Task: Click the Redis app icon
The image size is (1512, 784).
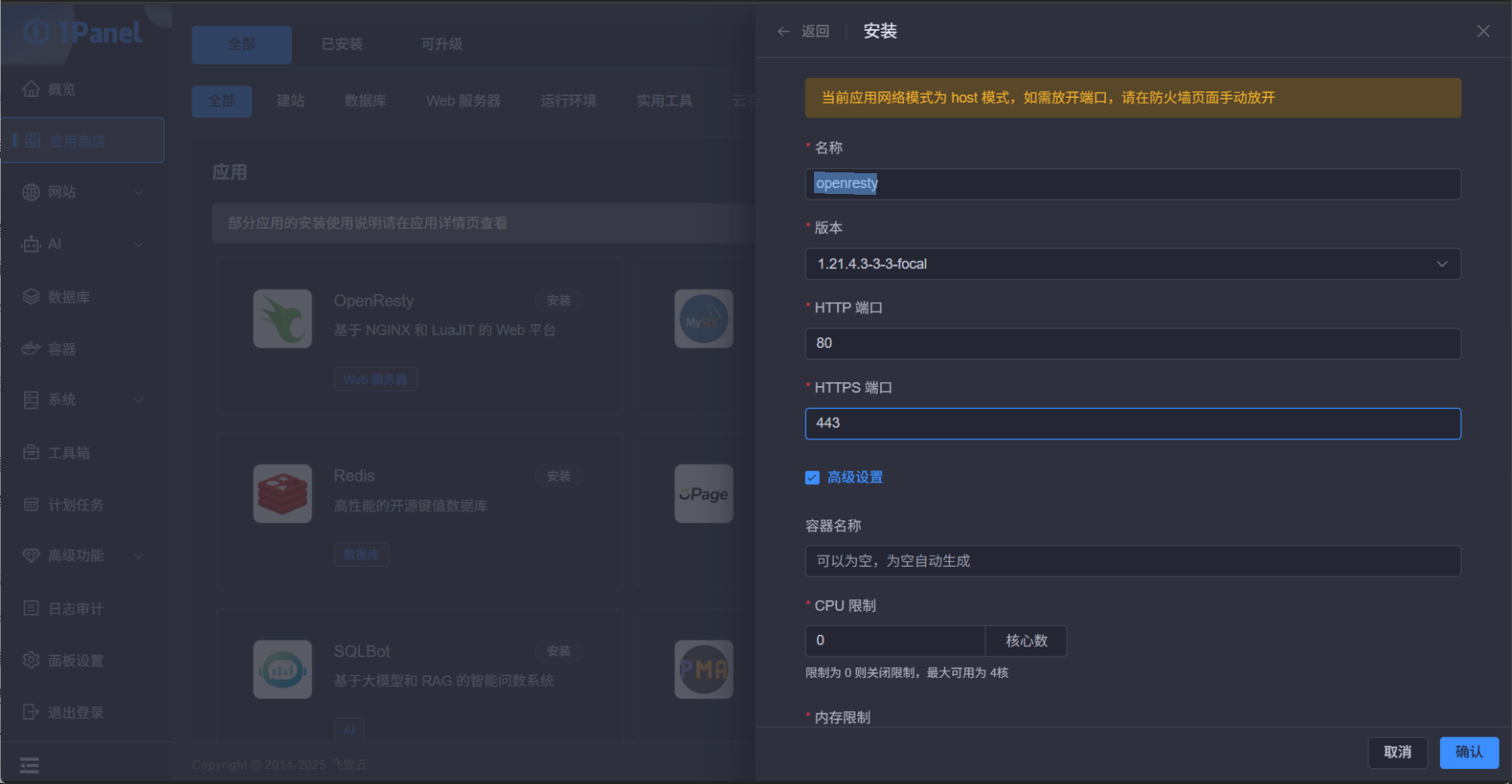Action: 283,494
